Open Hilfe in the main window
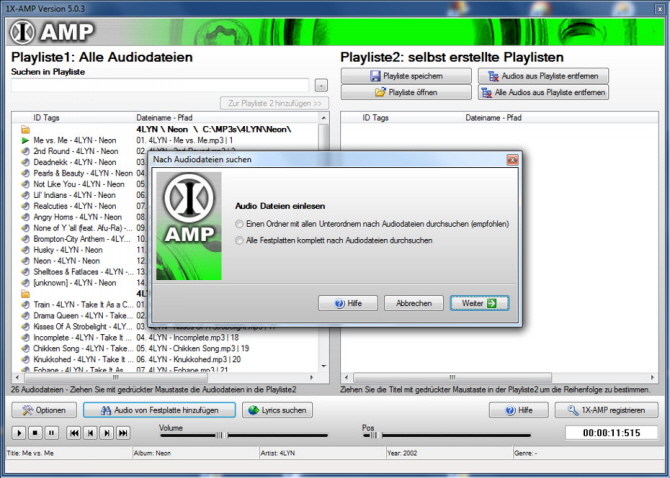 click(x=519, y=410)
